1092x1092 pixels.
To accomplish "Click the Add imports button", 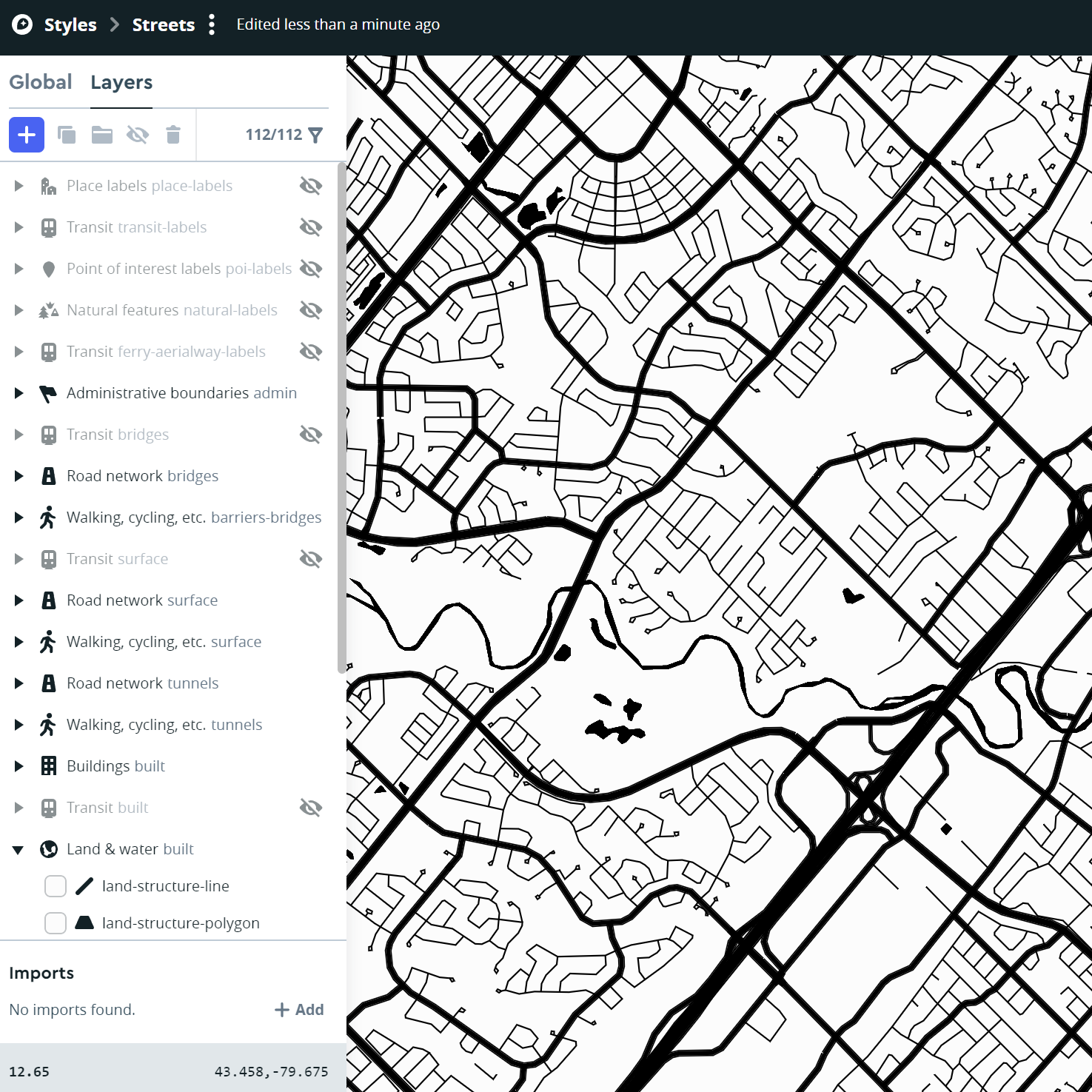I will 299,1010.
